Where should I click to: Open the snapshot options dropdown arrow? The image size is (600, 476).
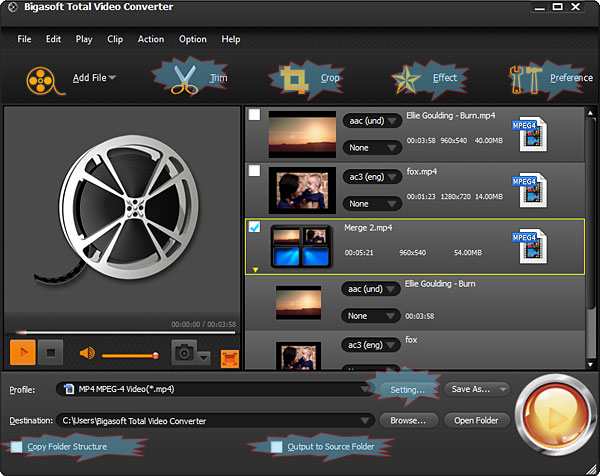click(204, 358)
